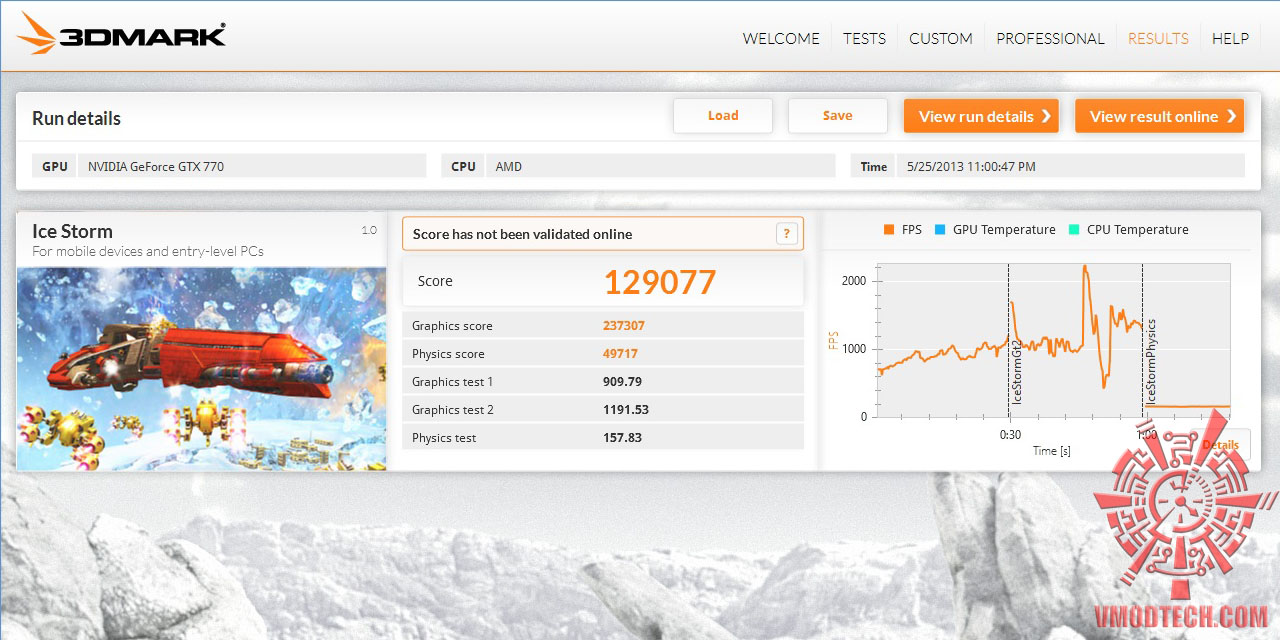
Task: Click the Graphics test 1 value 909.79
Action: [623, 382]
